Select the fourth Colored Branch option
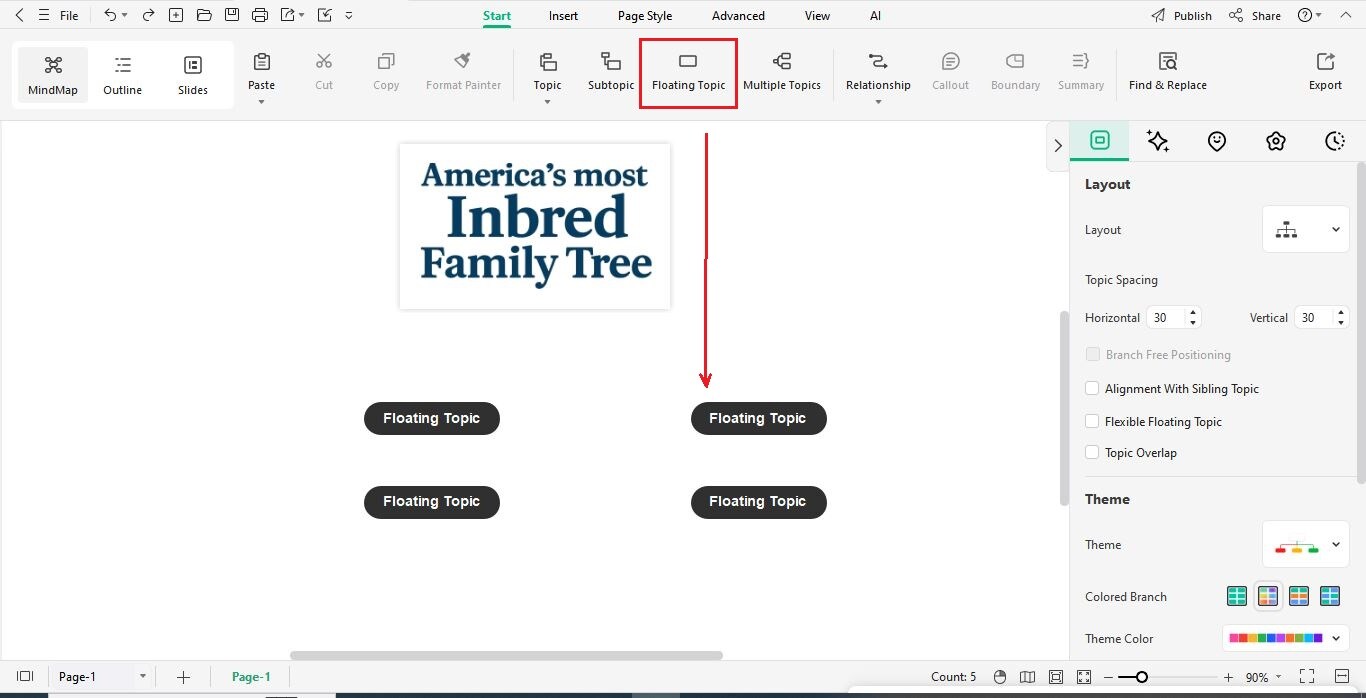This screenshot has width=1366, height=698. coord(1330,596)
